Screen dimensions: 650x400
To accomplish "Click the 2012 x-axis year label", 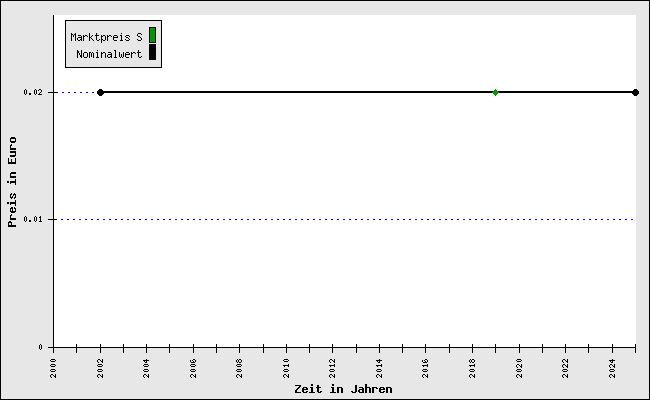I will 332,368.
